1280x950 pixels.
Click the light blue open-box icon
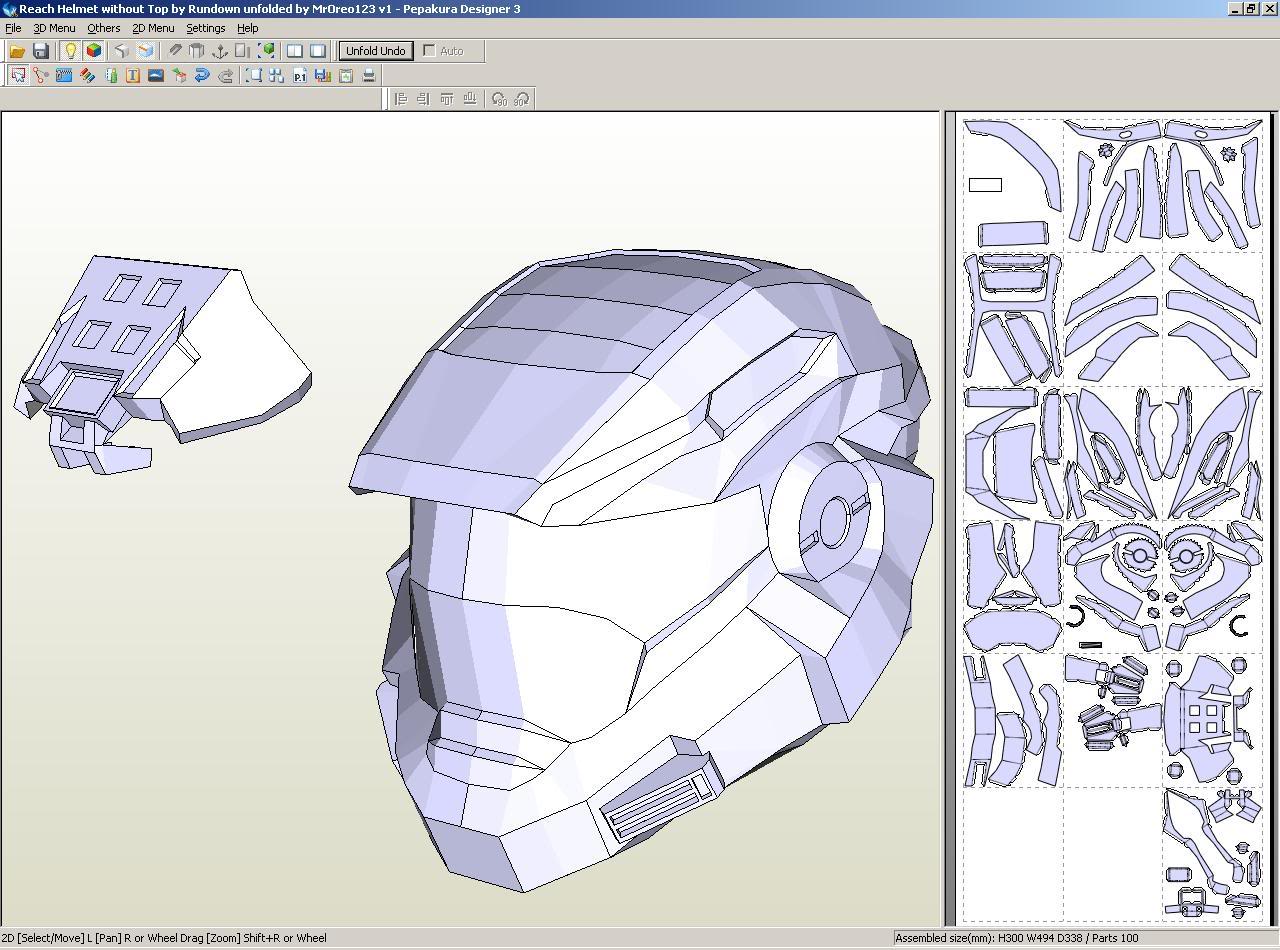(146, 51)
